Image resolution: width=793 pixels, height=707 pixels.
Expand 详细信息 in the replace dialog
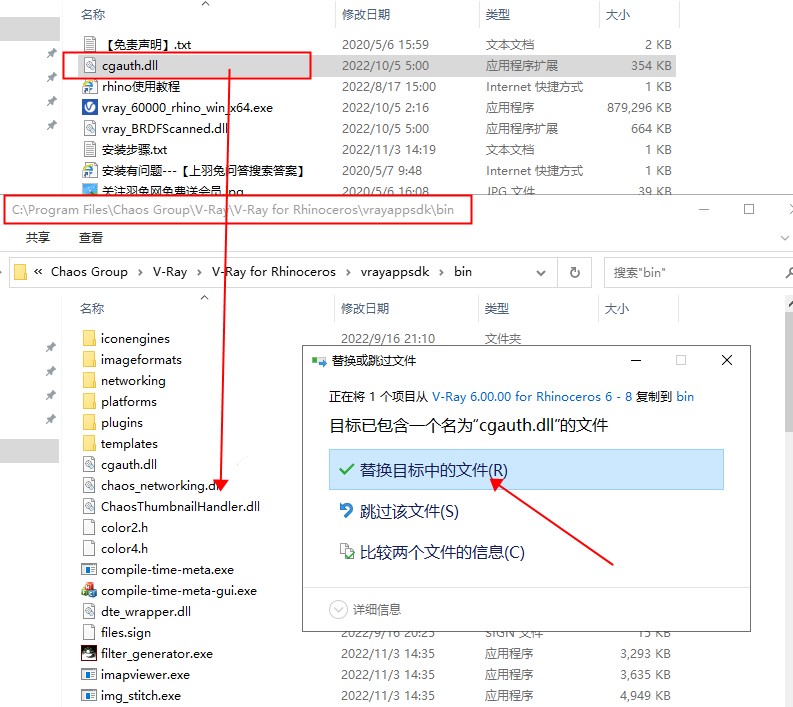pos(338,609)
